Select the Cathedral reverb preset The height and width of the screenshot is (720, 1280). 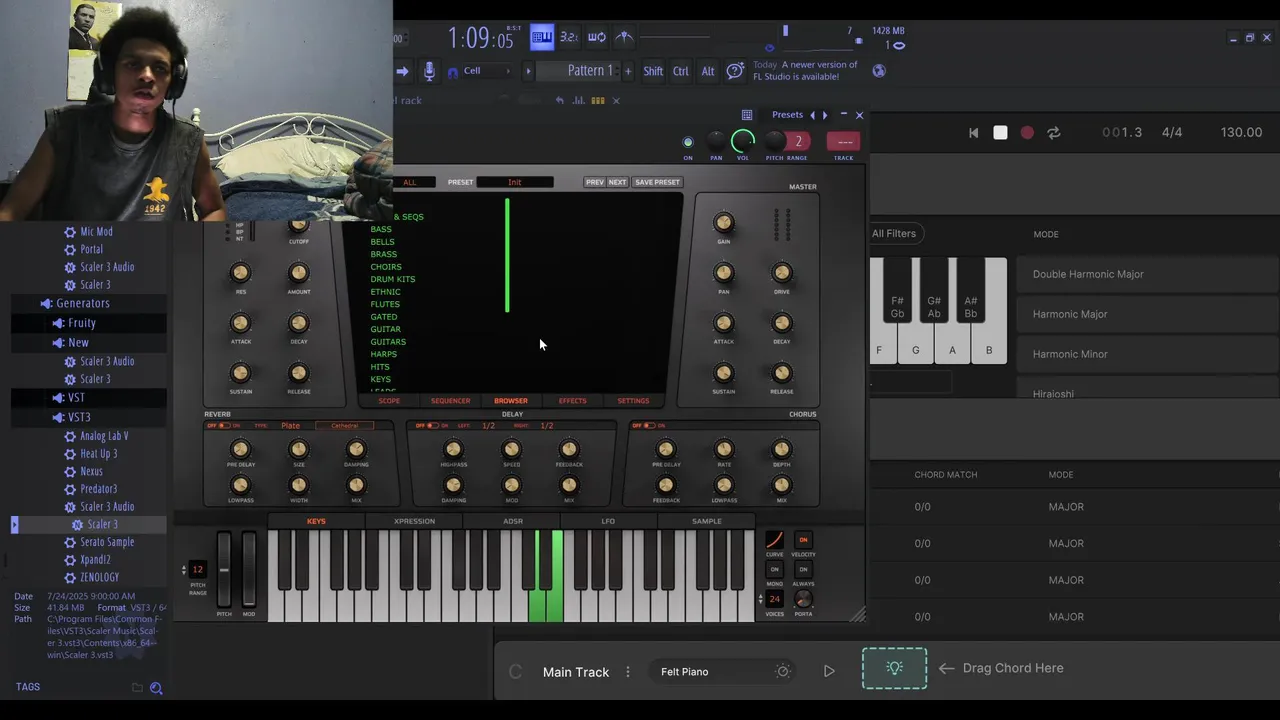[344, 426]
